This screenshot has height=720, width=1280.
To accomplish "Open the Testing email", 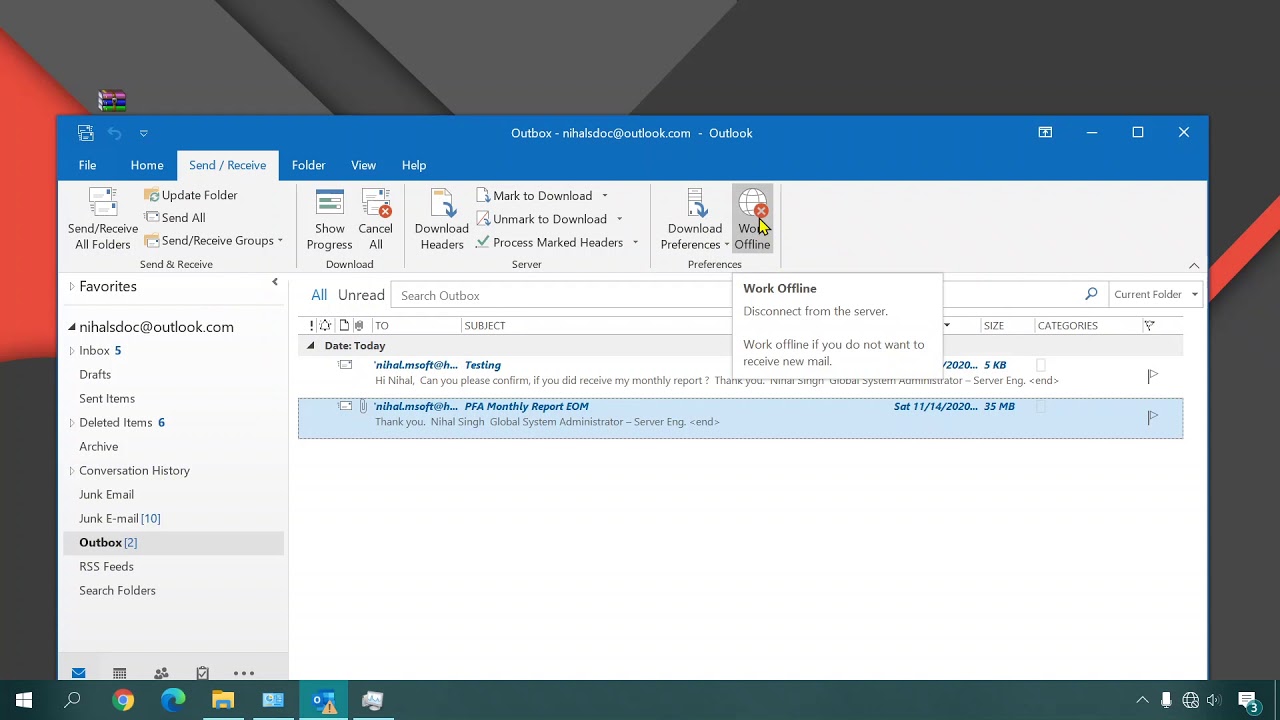I will pos(740,373).
